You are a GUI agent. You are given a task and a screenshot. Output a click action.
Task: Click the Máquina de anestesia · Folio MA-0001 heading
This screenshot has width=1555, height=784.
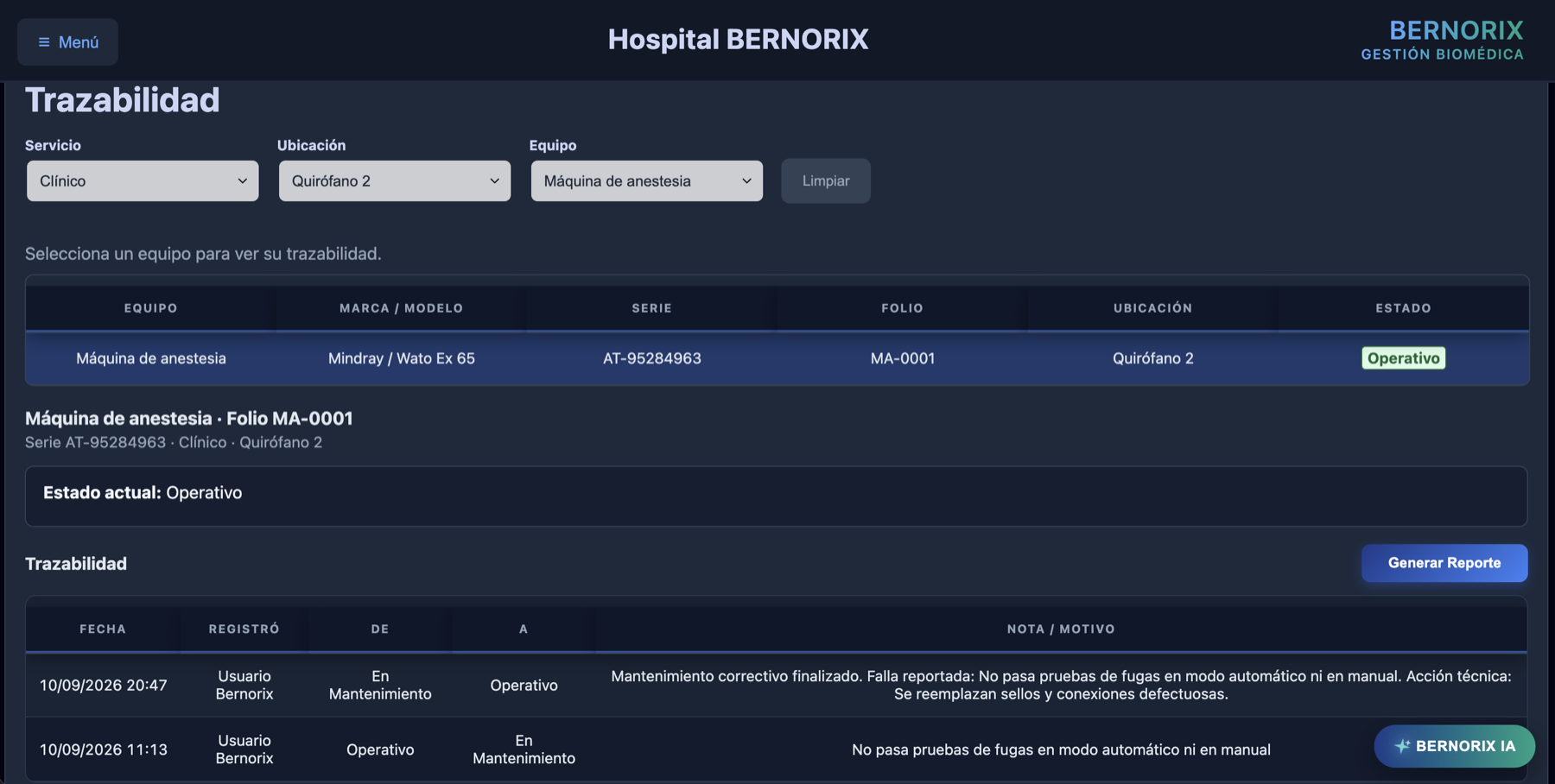point(189,419)
